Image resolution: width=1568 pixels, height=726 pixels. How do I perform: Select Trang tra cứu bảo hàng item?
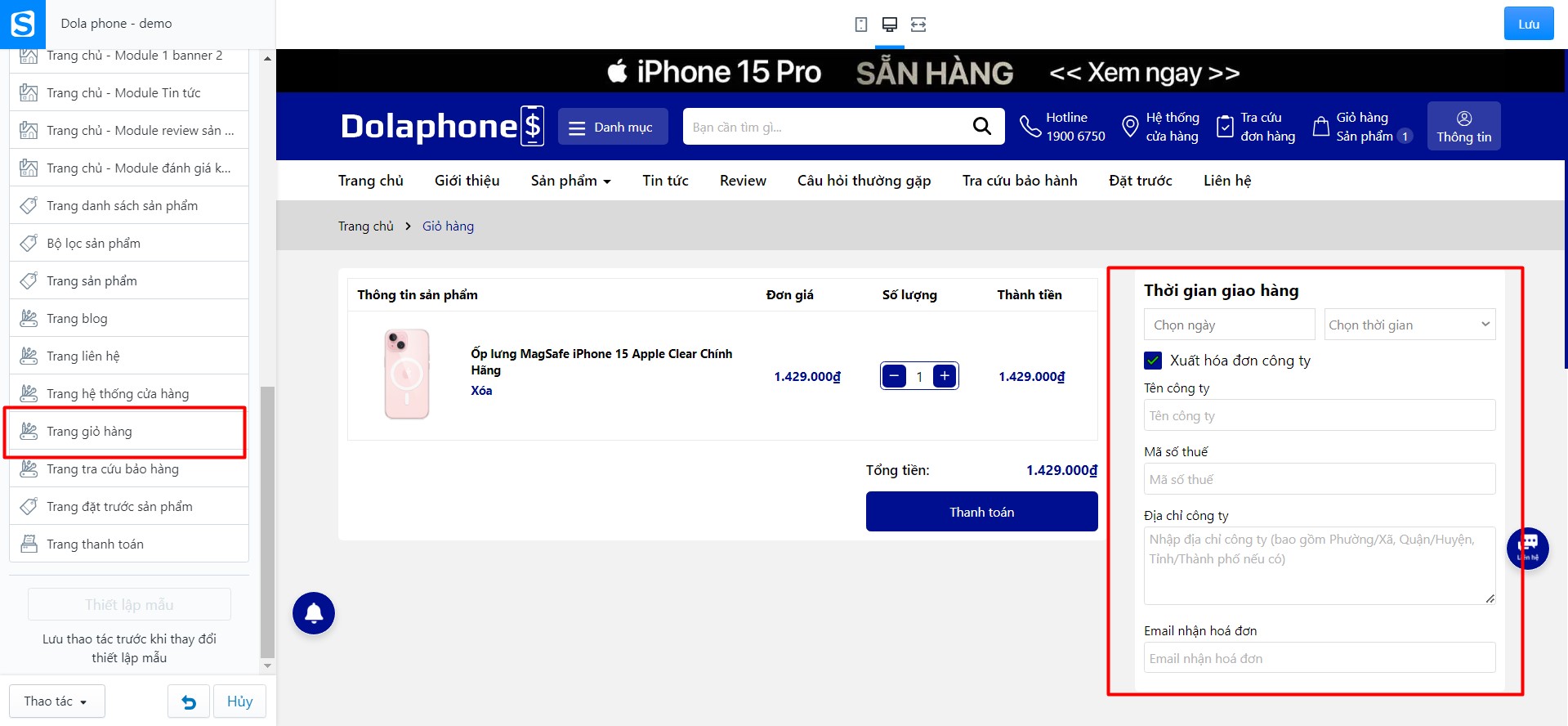coord(129,468)
